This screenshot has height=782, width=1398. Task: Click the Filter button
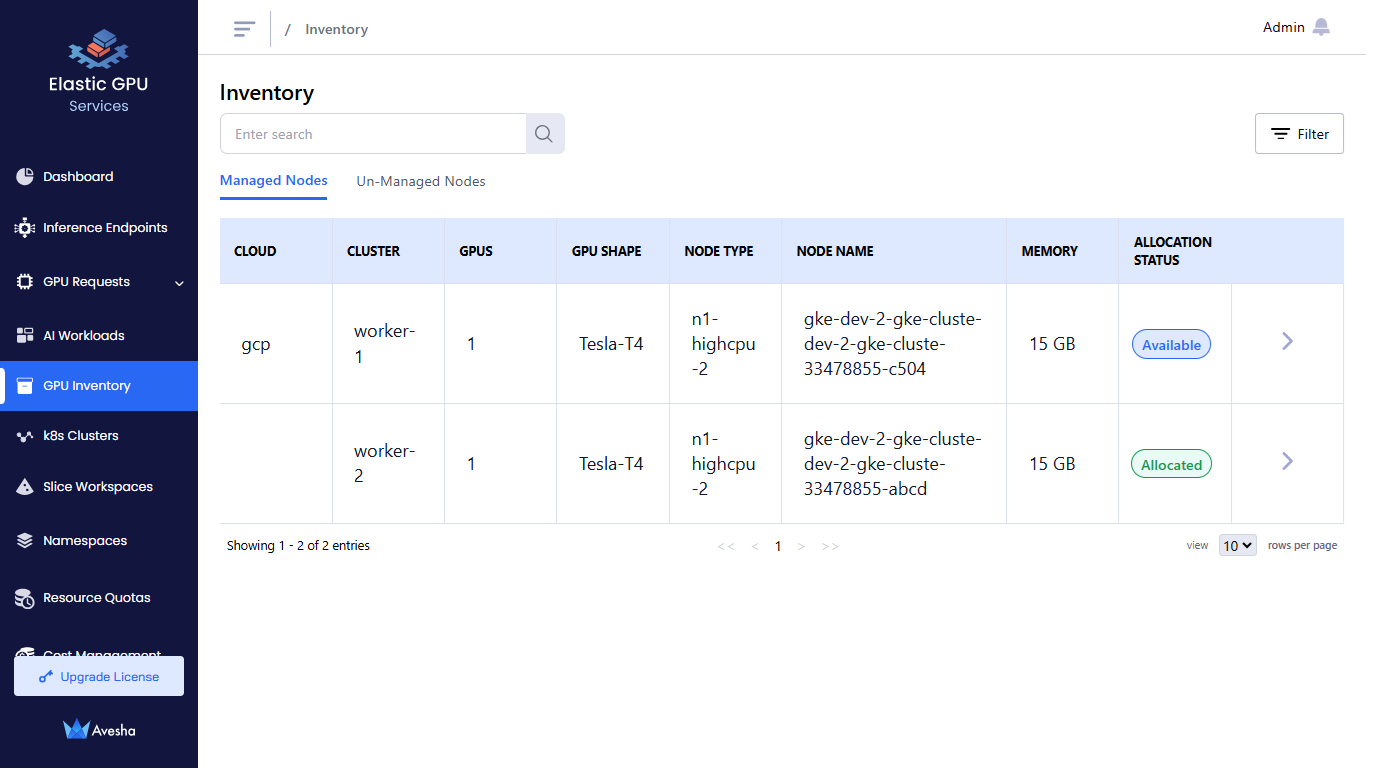[1299, 134]
